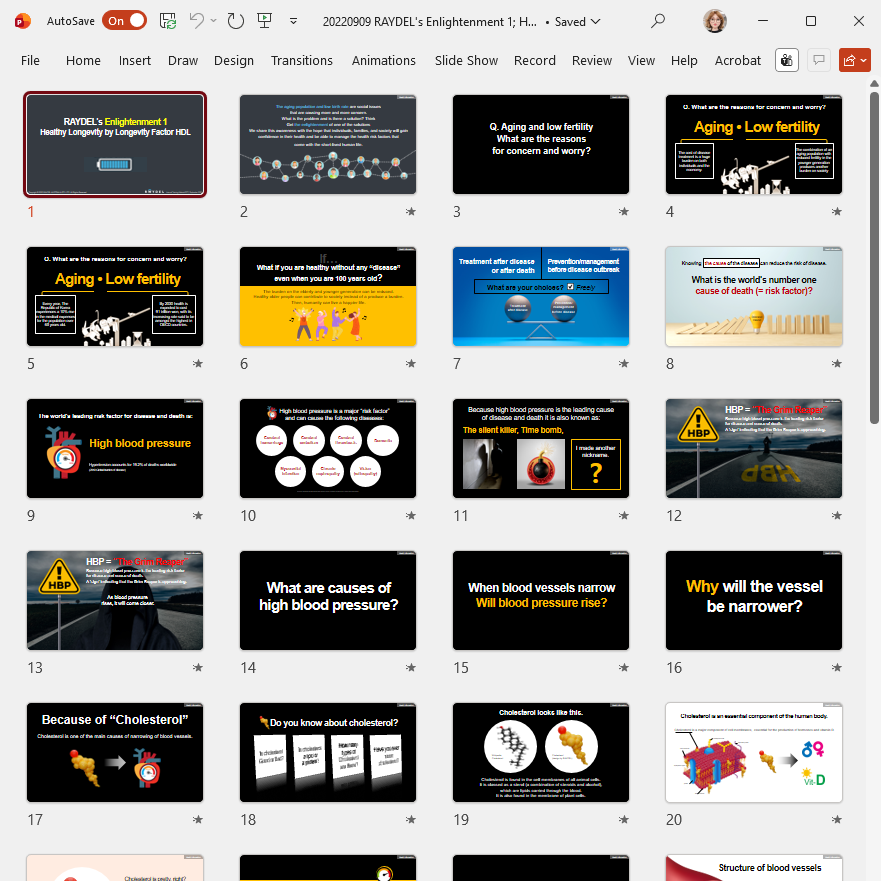Viewport: 881px width, 881px height.
Task: Select slide 1 RAYDEL's Enlightenment thumbnail
Action: click(x=115, y=144)
